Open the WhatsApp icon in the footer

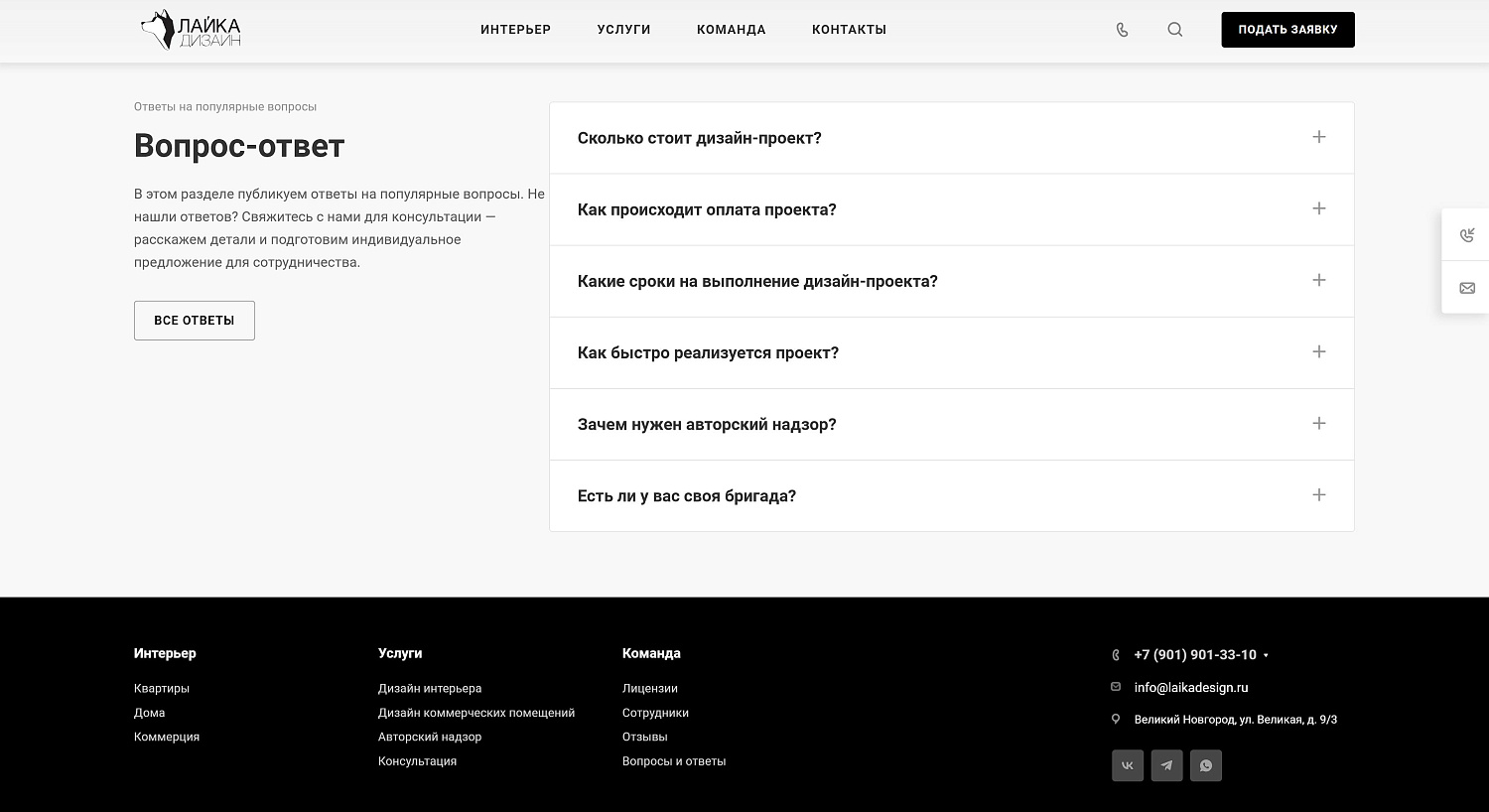[x=1206, y=765]
